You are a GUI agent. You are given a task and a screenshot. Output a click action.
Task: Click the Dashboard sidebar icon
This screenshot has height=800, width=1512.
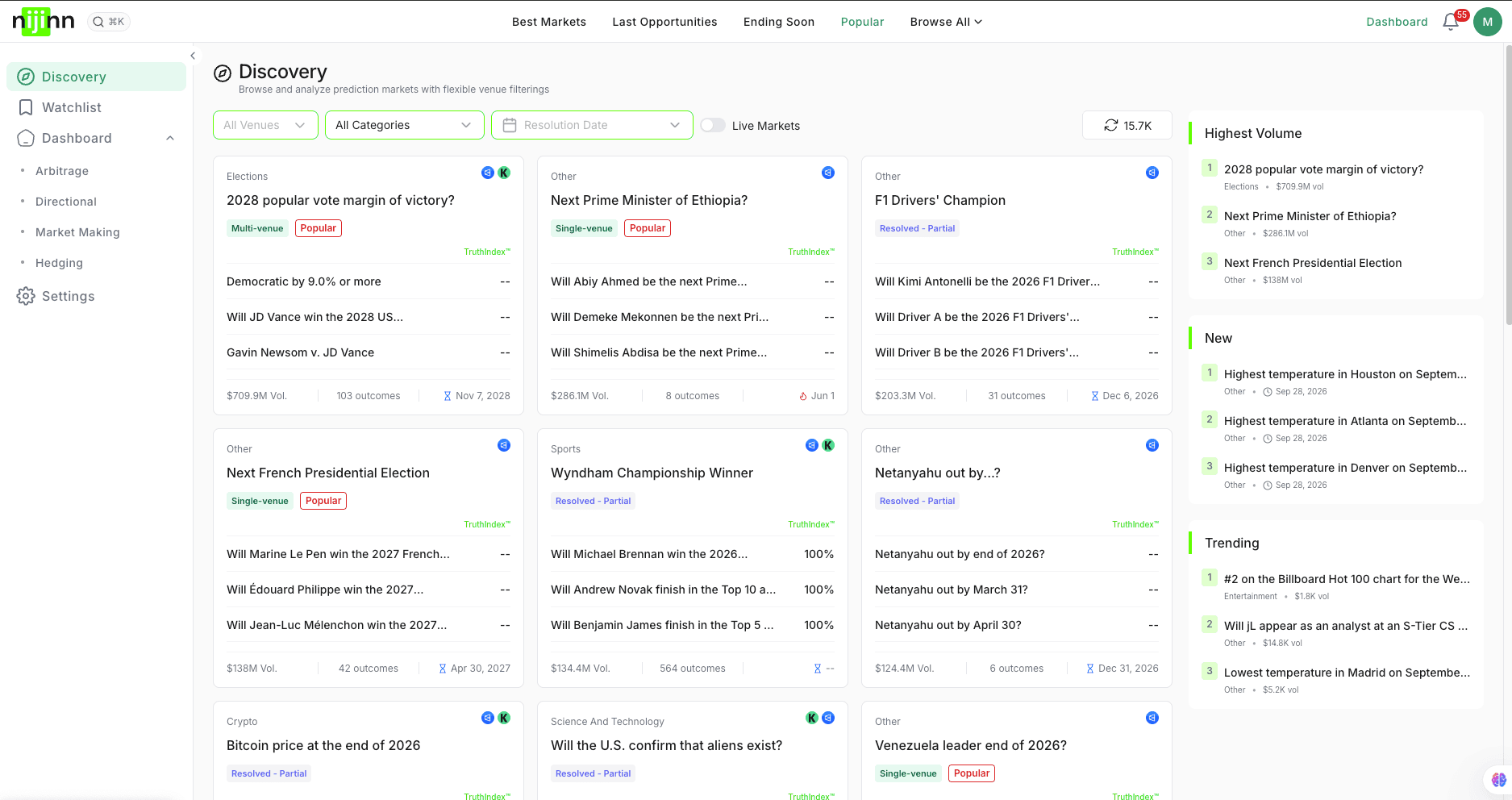pyautogui.click(x=26, y=138)
